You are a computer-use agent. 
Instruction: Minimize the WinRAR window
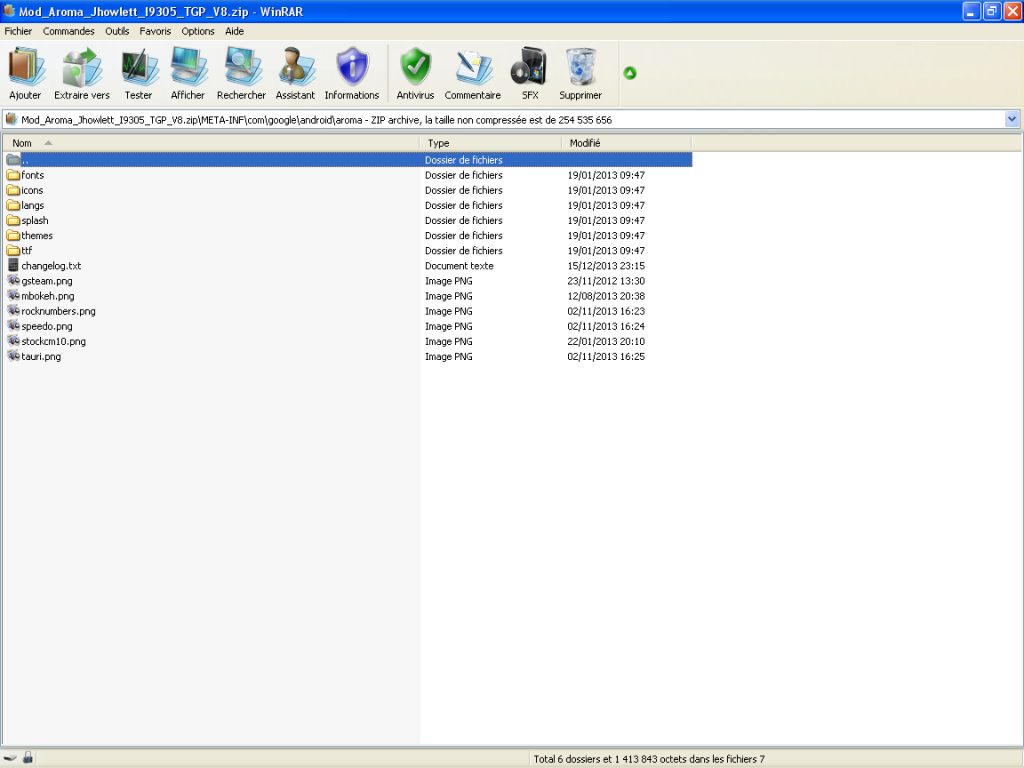click(x=972, y=11)
